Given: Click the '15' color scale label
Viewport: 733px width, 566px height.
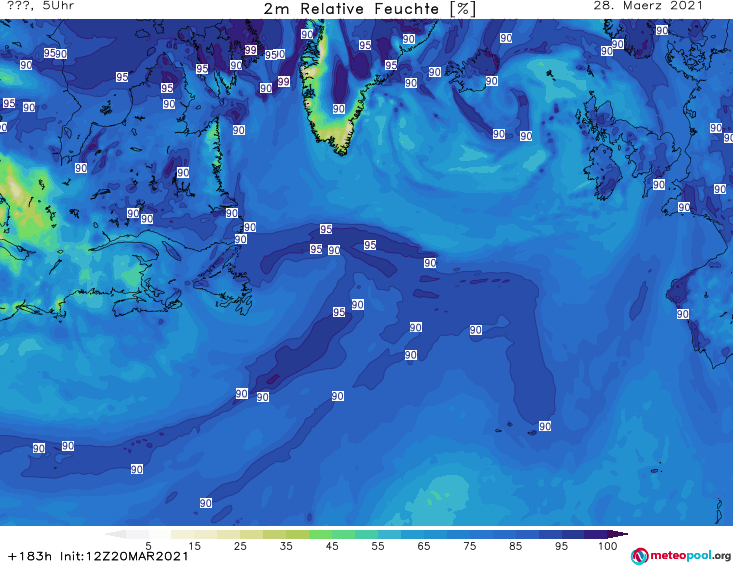Looking at the screenshot, I should point(194,546).
